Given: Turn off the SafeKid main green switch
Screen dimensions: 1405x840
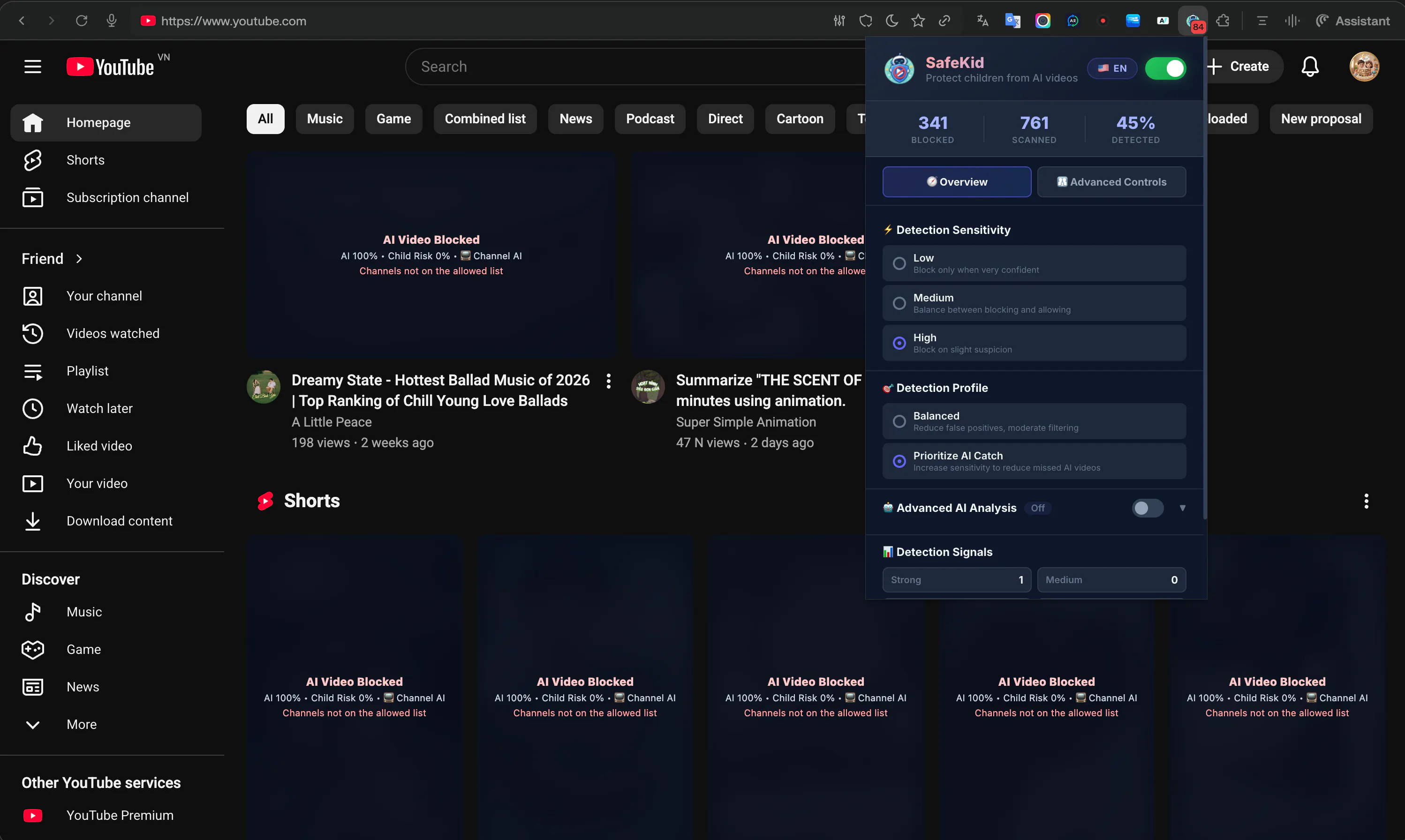Looking at the screenshot, I should (1165, 68).
